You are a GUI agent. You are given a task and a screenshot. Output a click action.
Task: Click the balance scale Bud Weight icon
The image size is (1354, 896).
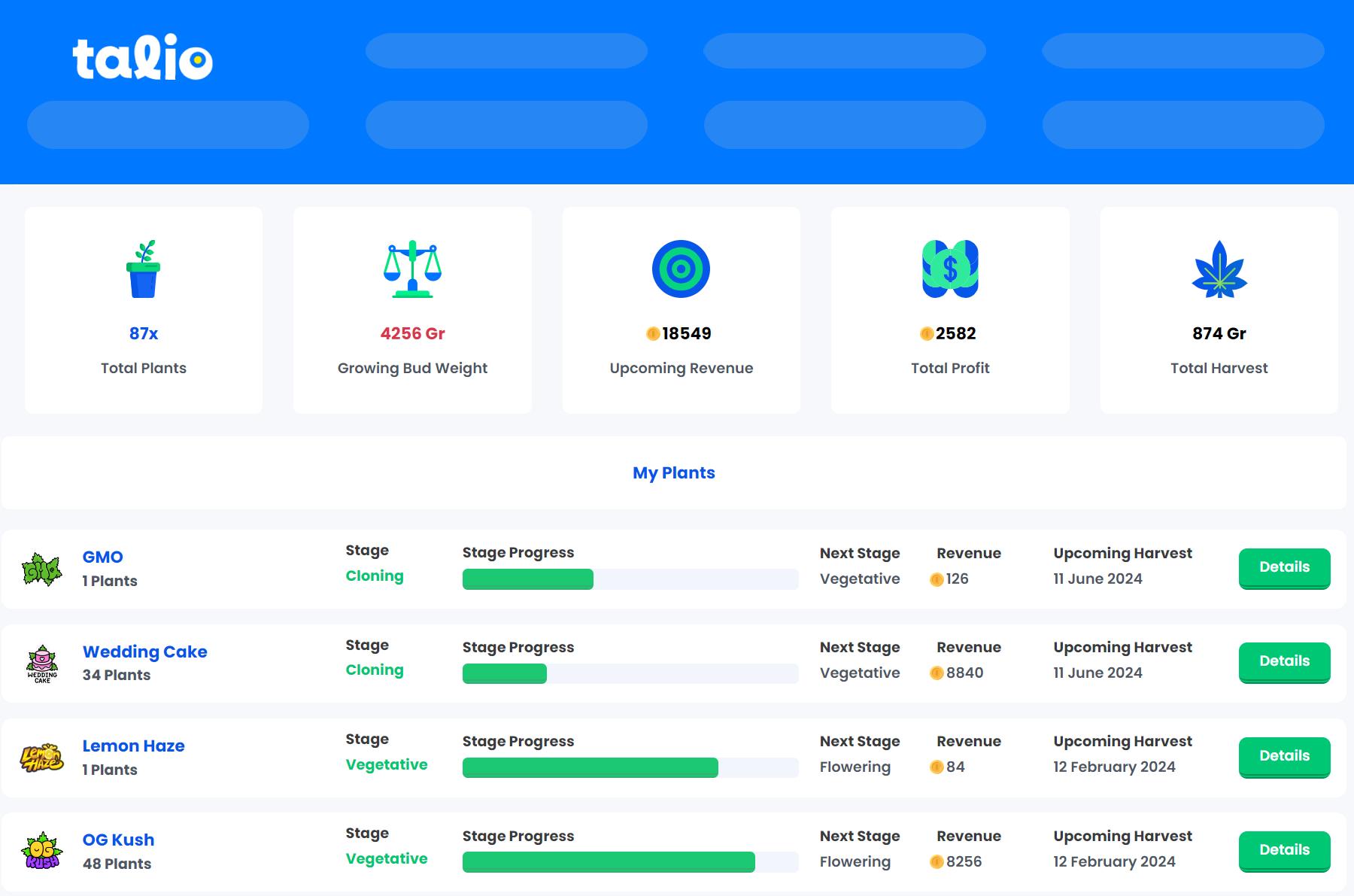[412, 269]
